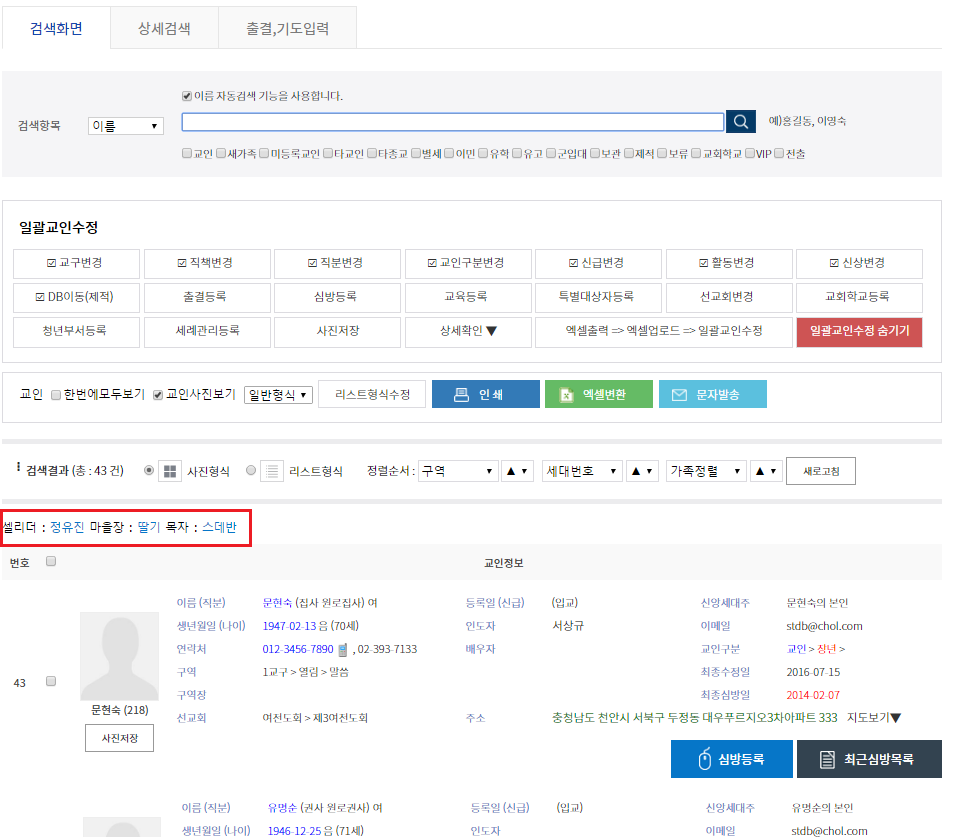This screenshot has width=970, height=837.
Task: Open sort direction dropdown next to 세대번호
Action: click(x=642, y=471)
